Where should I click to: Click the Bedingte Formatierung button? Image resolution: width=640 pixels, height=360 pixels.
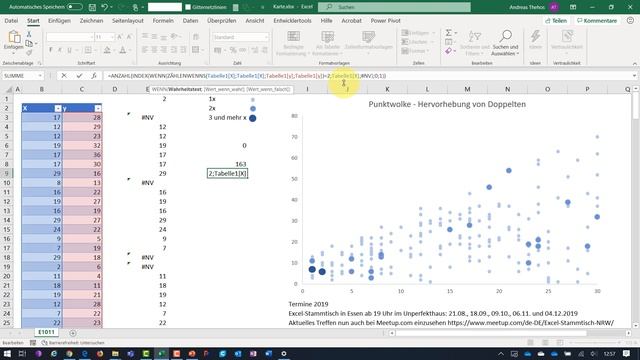point(293,43)
